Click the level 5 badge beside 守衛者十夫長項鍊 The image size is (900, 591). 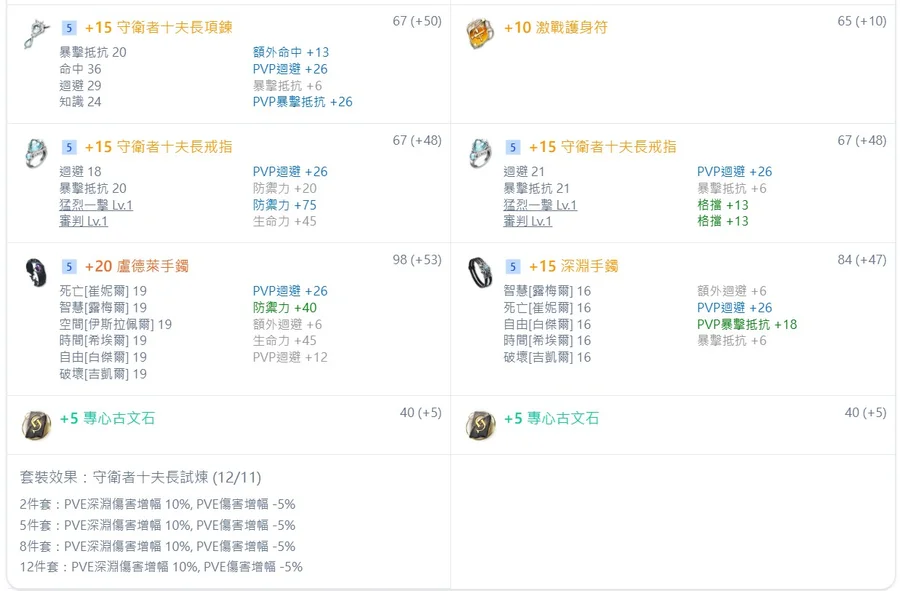coord(69,28)
